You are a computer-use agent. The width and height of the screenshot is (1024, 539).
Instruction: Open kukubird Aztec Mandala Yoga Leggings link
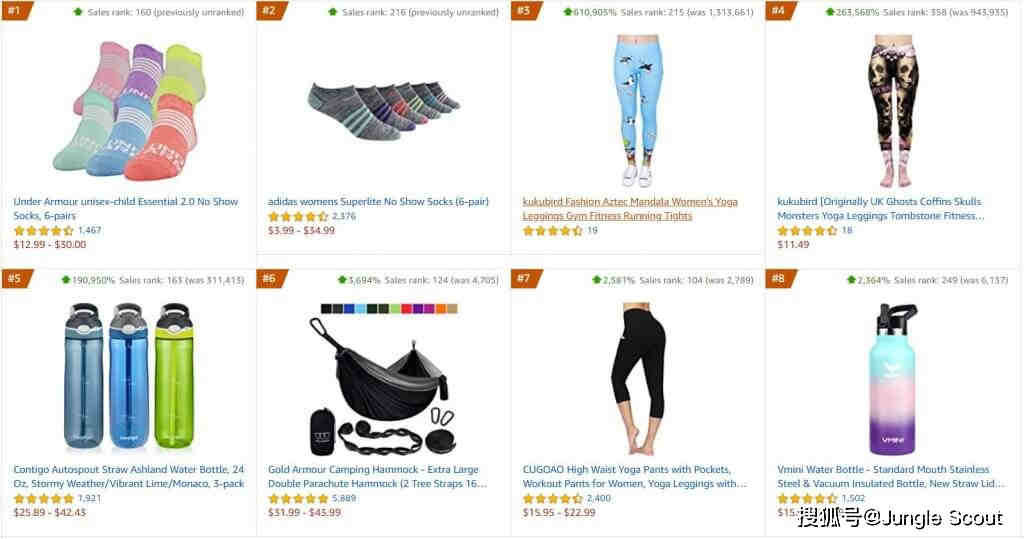tap(630, 208)
